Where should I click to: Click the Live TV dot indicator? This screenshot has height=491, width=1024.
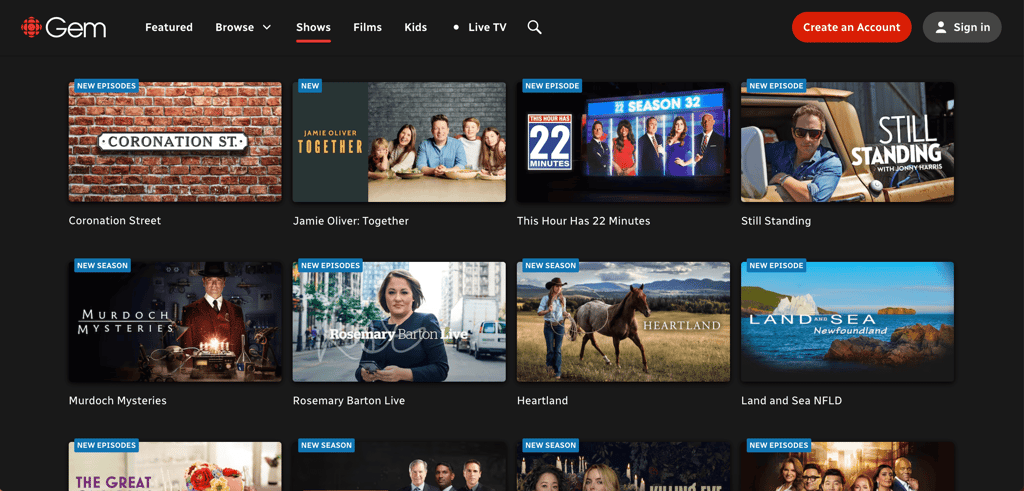(456, 27)
